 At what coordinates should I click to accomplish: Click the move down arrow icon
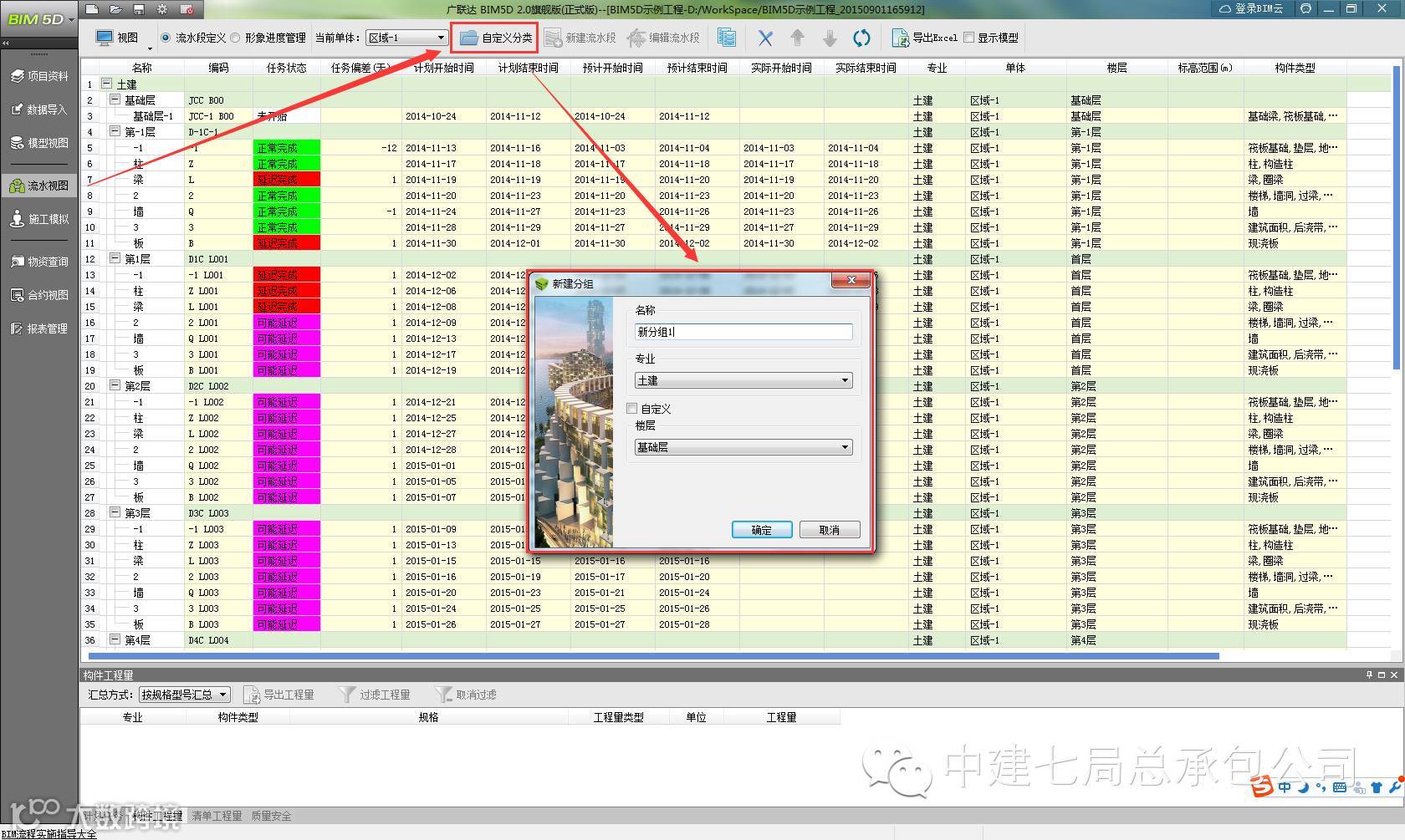coord(830,38)
